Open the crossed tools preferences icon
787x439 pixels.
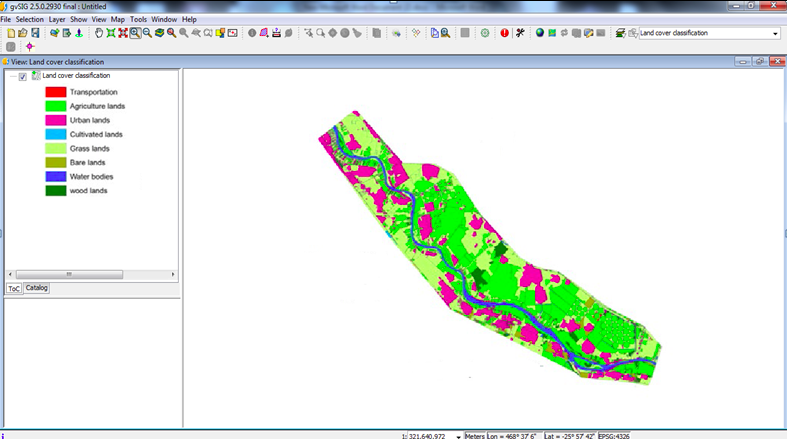521,33
